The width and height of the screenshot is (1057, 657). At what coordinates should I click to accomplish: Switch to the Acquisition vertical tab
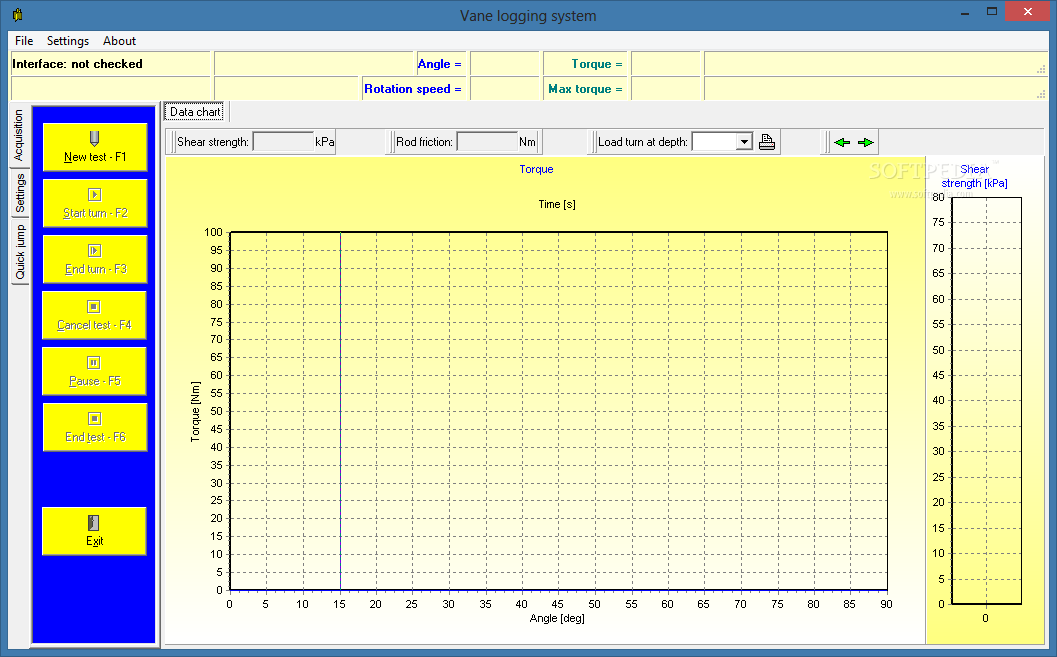point(19,135)
